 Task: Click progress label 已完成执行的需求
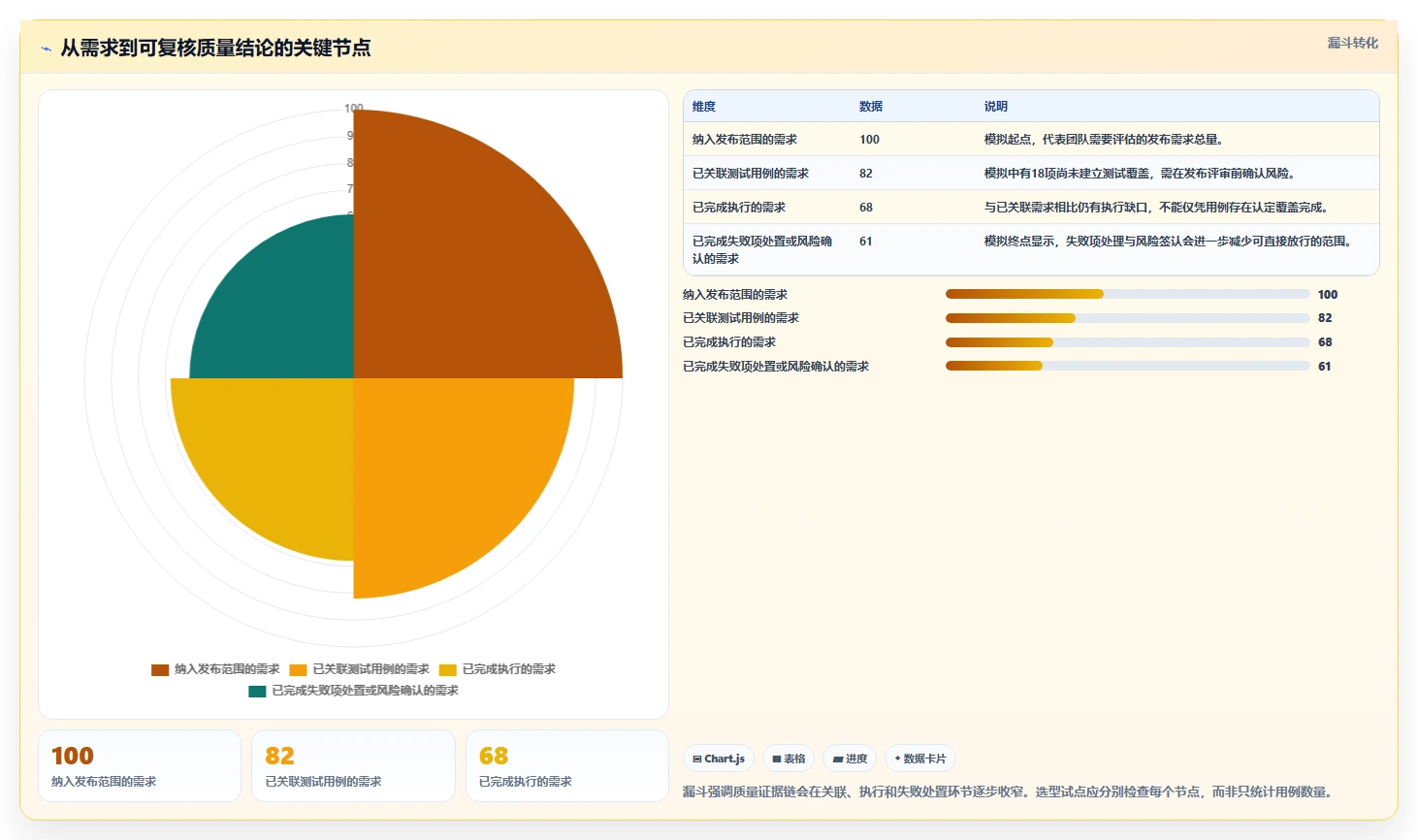[729, 342]
